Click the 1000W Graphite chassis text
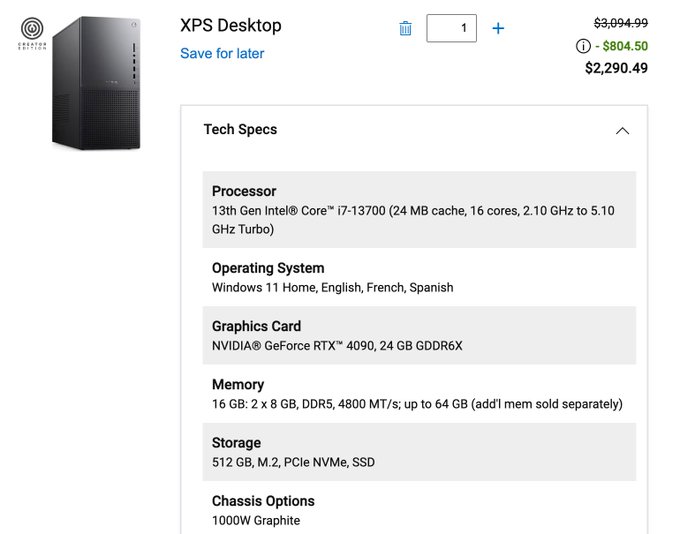Screen dimensions: 680x534 coord(256,521)
